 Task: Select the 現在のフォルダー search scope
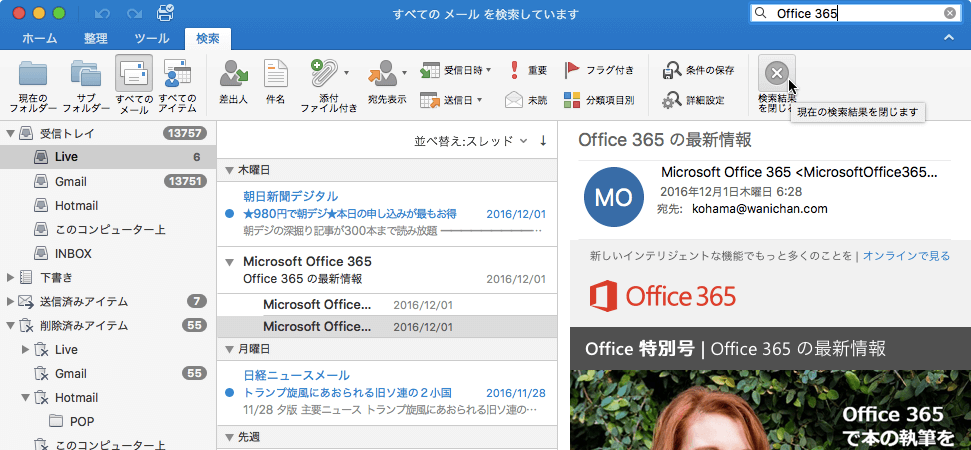tap(33, 85)
